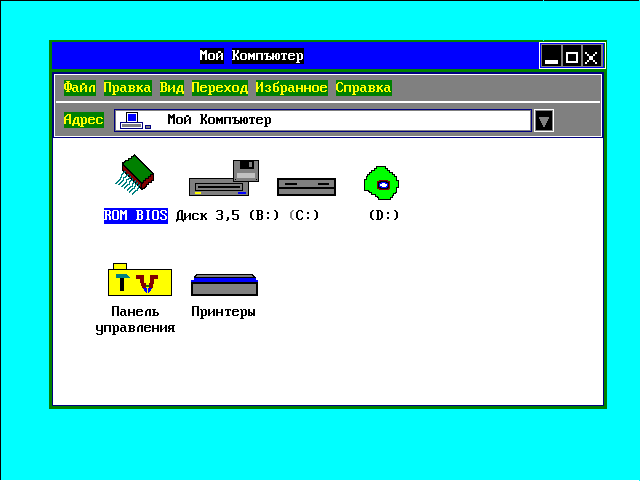Maximize the Мой Компьютер window
Screen dimensions: 640x481
pos(572,56)
